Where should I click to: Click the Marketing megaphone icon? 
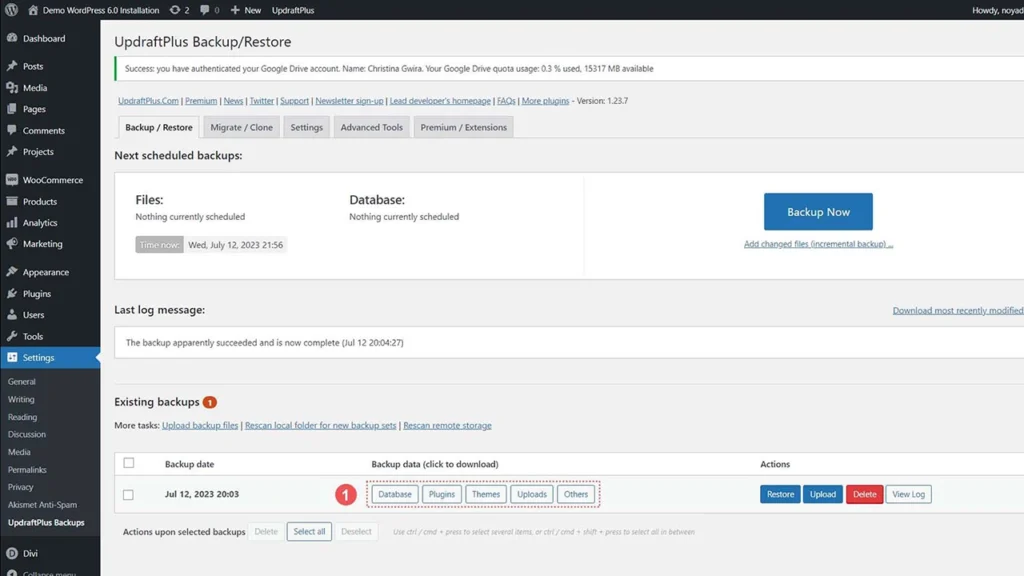point(14,244)
